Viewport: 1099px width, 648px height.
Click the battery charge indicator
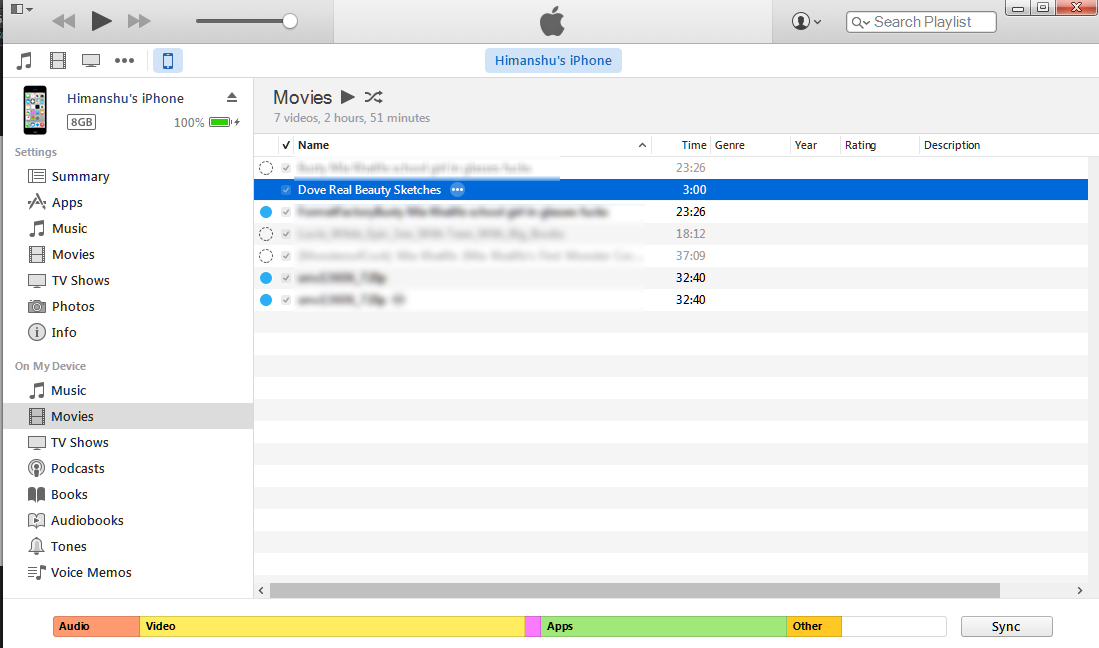[x=224, y=122]
